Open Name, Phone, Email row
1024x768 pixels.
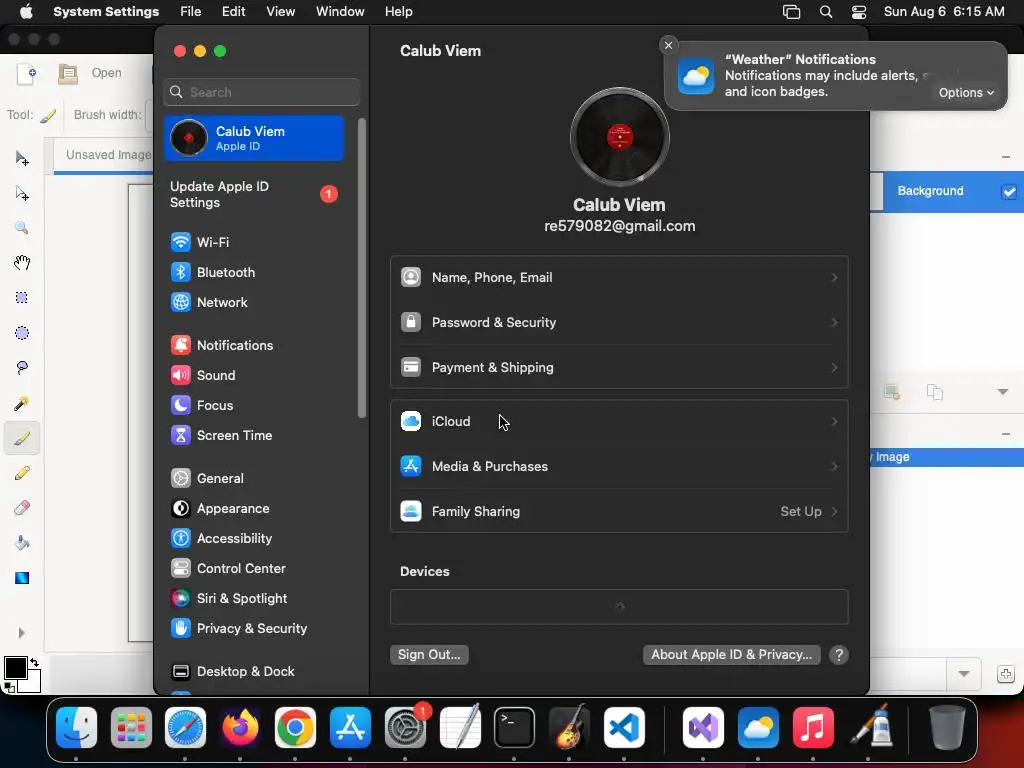619,278
